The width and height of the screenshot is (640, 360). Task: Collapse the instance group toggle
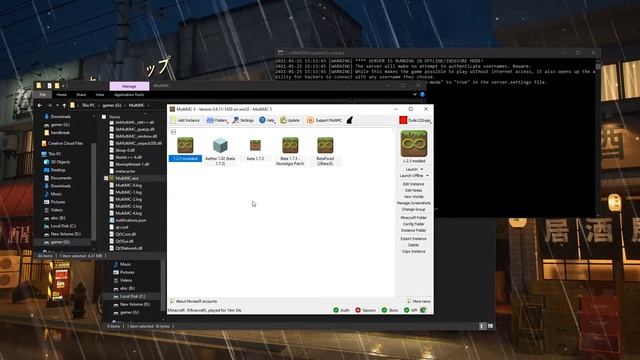point(173,132)
